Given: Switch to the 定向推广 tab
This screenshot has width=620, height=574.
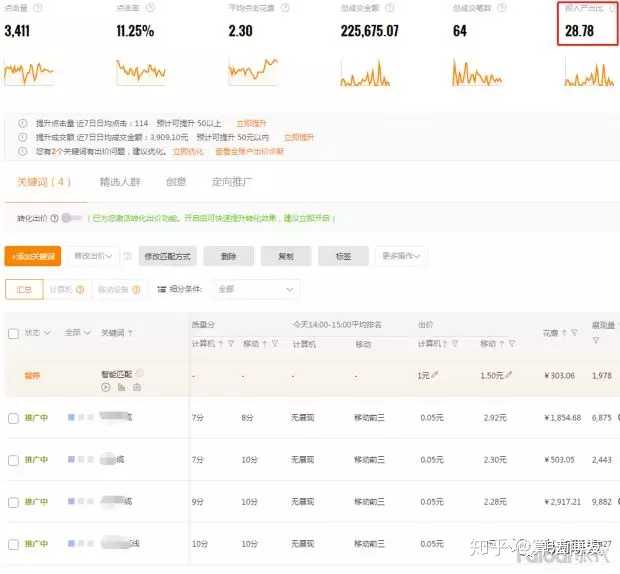Looking at the screenshot, I should coord(232,182).
